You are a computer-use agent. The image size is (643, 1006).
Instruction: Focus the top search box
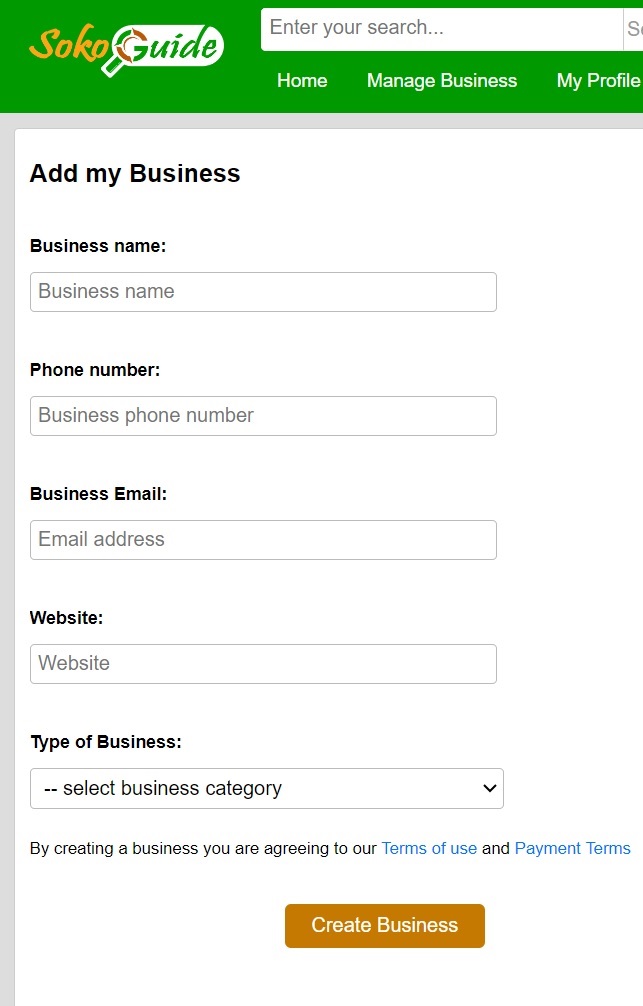(x=442, y=29)
